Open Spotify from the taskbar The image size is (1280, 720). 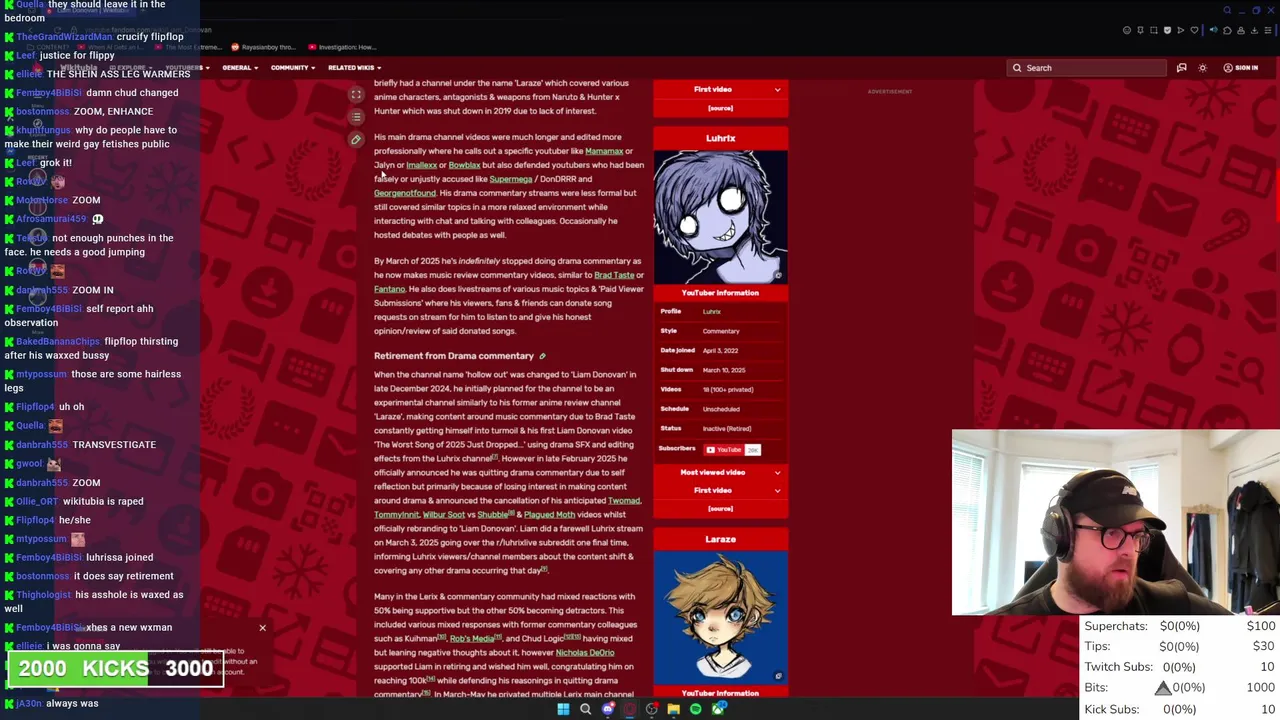tap(695, 709)
